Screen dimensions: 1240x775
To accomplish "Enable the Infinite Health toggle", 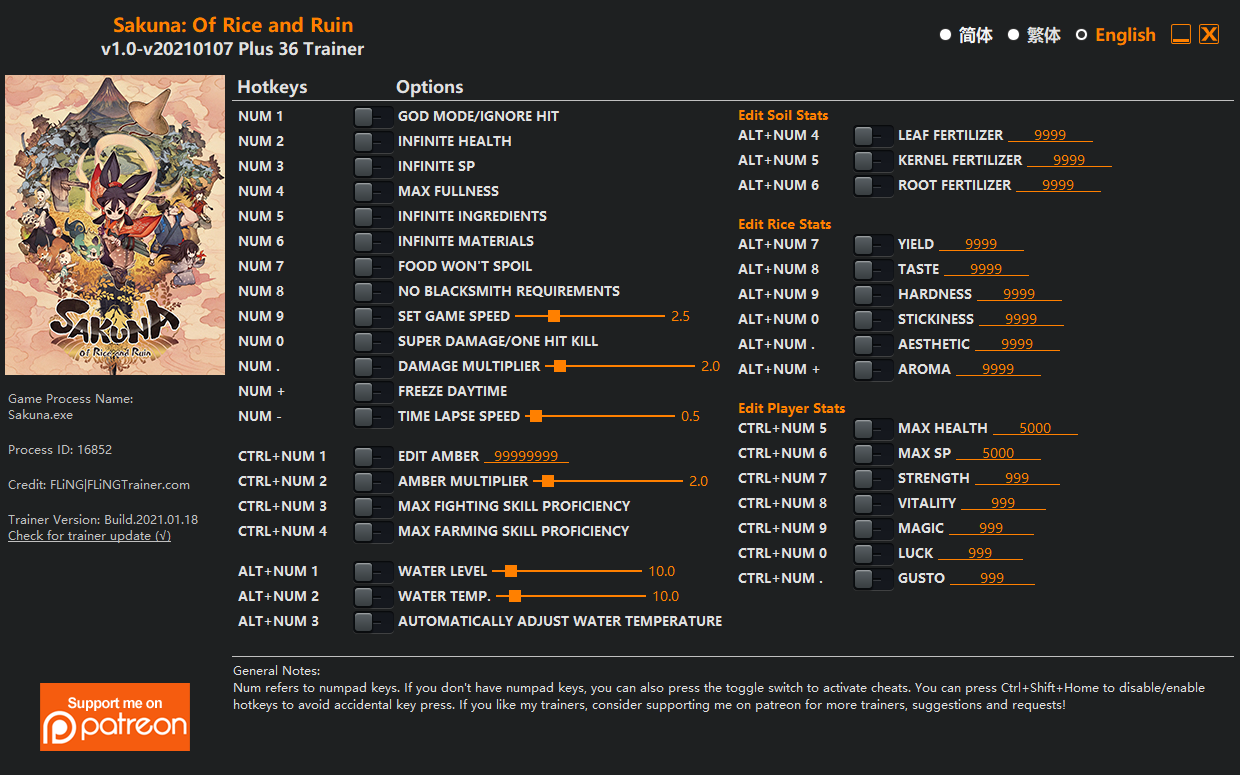I will click(373, 141).
